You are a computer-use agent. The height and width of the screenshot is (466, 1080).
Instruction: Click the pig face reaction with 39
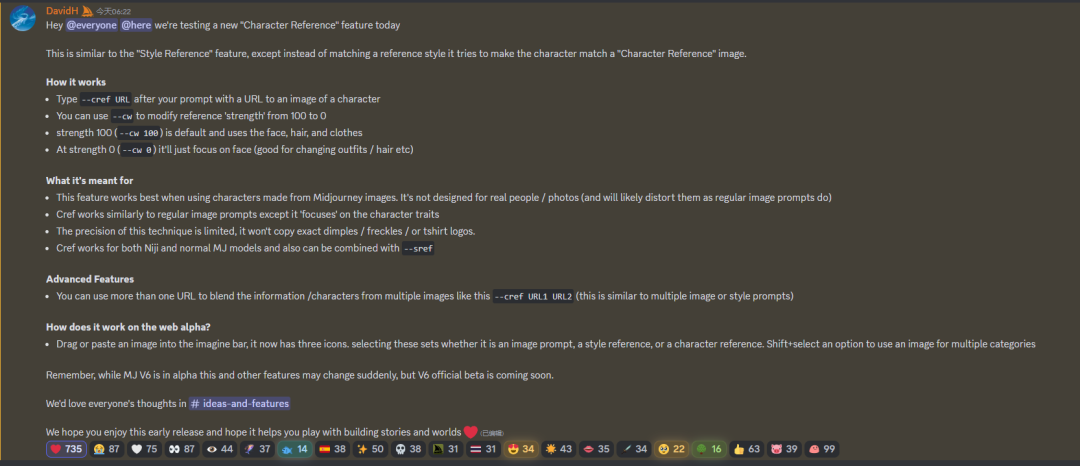784,449
